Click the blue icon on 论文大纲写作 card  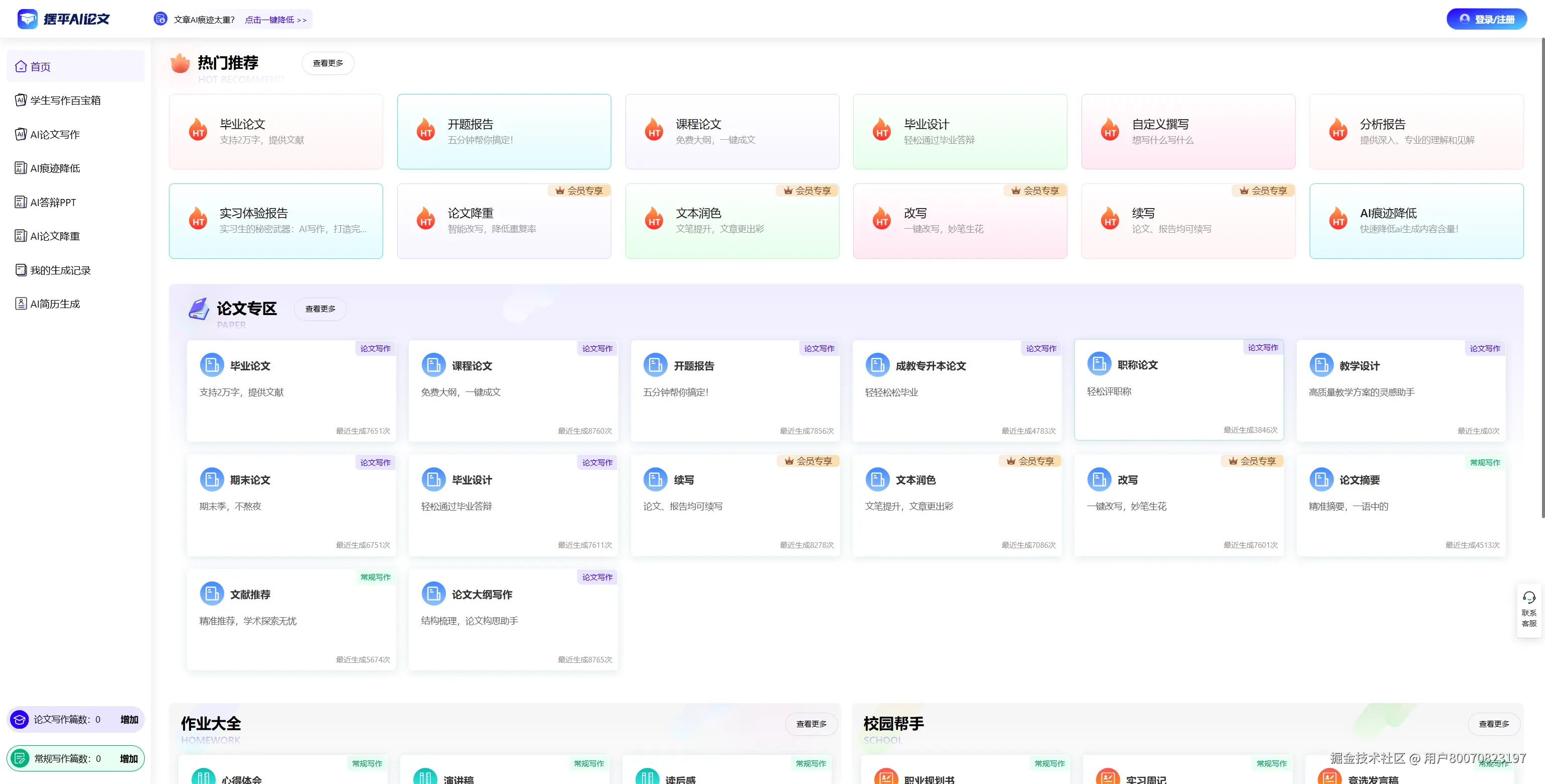(x=433, y=594)
